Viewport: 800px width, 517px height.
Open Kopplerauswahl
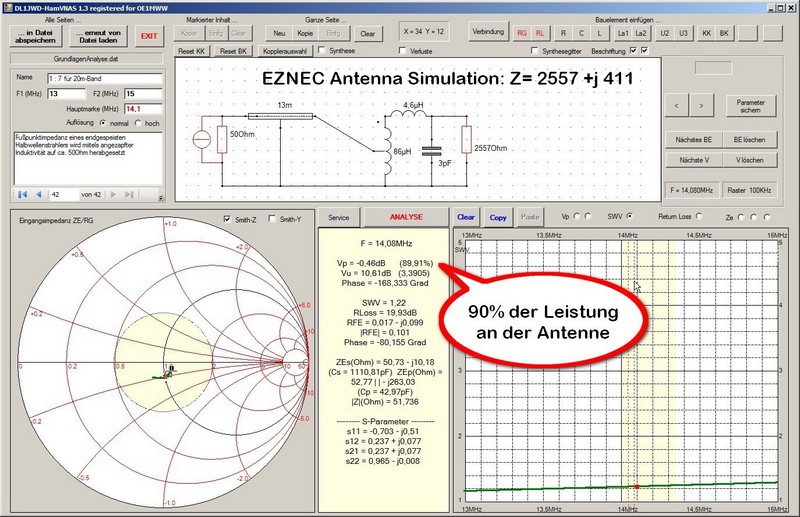(x=285, y=51)
